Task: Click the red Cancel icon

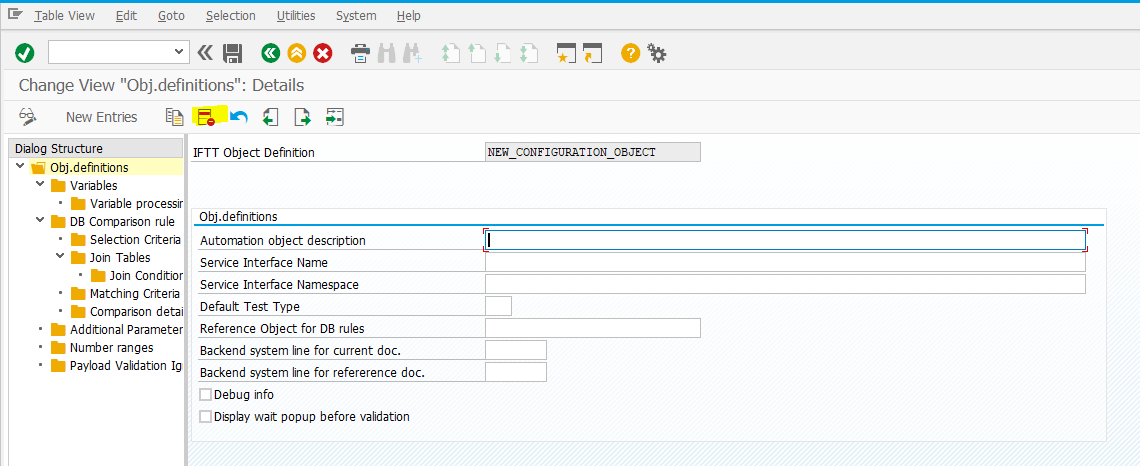Action: coord(323,53)
